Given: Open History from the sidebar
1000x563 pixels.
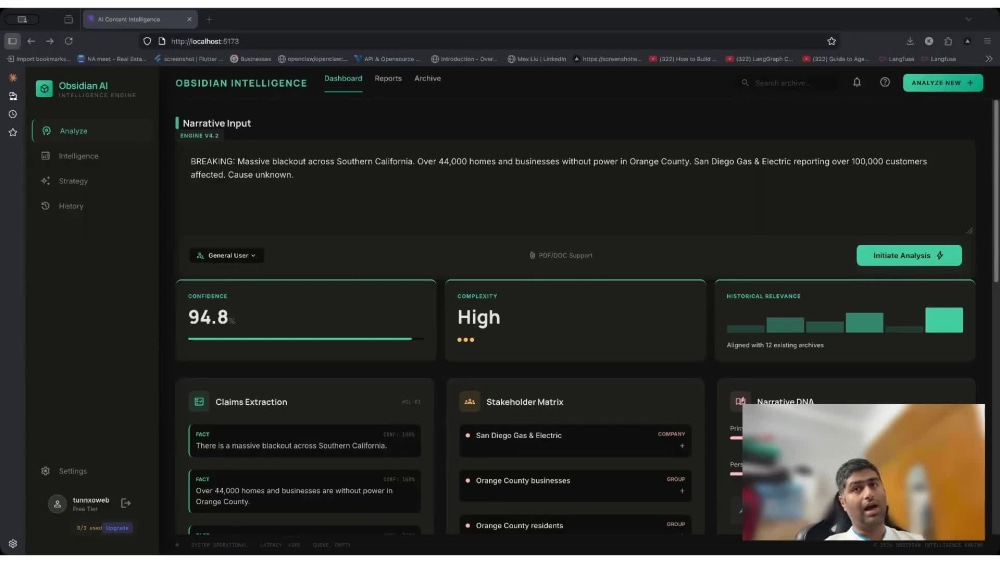Looking at the screenshot, I should tap(71, 206).
